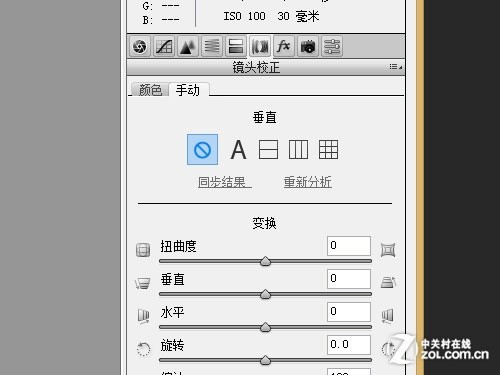Click the 水平 slider handle
The height and width of the screenshot is (375, 500).
pos(265,327)
